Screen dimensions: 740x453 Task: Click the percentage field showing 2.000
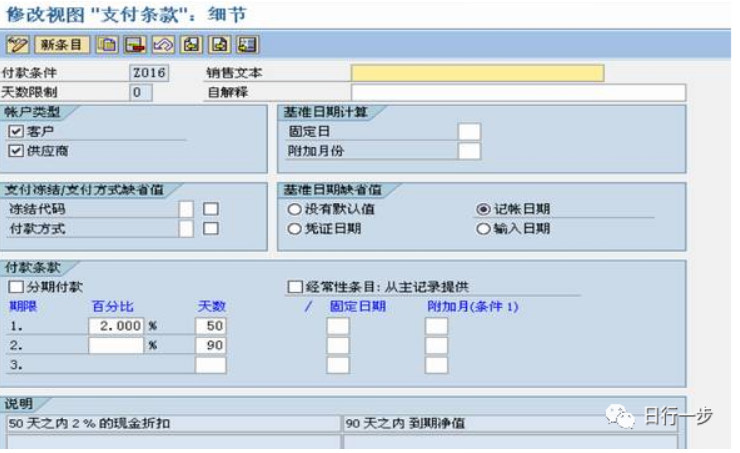click(116, 326)
